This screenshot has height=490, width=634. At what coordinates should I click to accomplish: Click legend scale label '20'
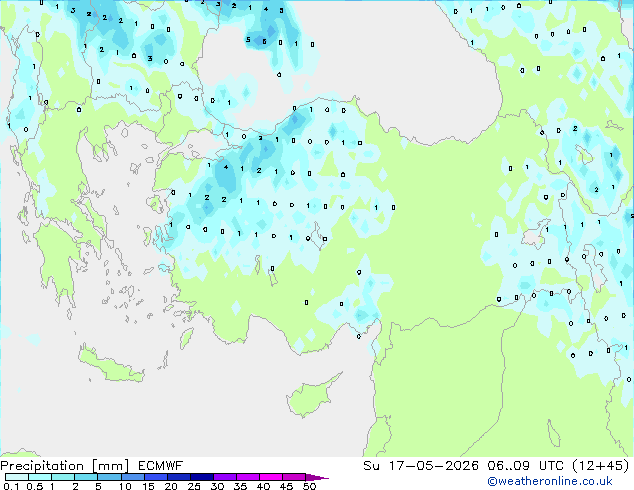171,486
